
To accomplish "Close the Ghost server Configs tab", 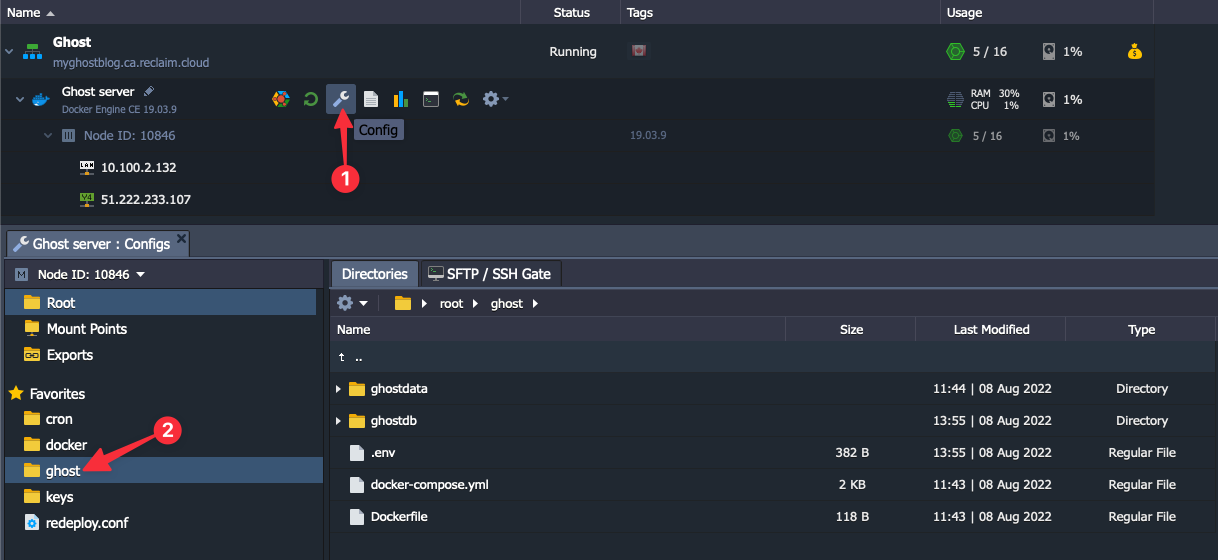I will click(x=181, y=238).
